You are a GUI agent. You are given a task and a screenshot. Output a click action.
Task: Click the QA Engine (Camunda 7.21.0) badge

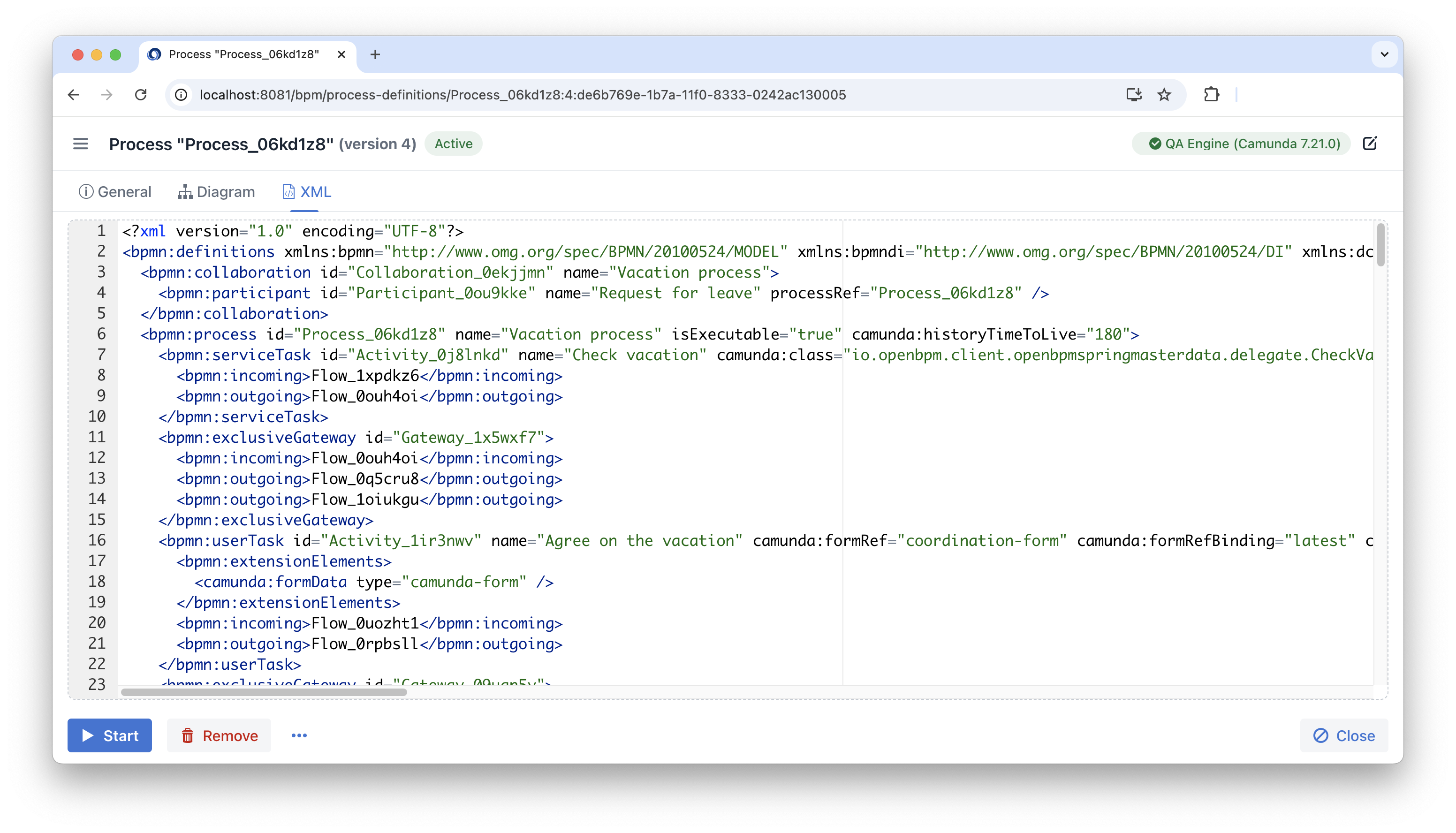1242,144
